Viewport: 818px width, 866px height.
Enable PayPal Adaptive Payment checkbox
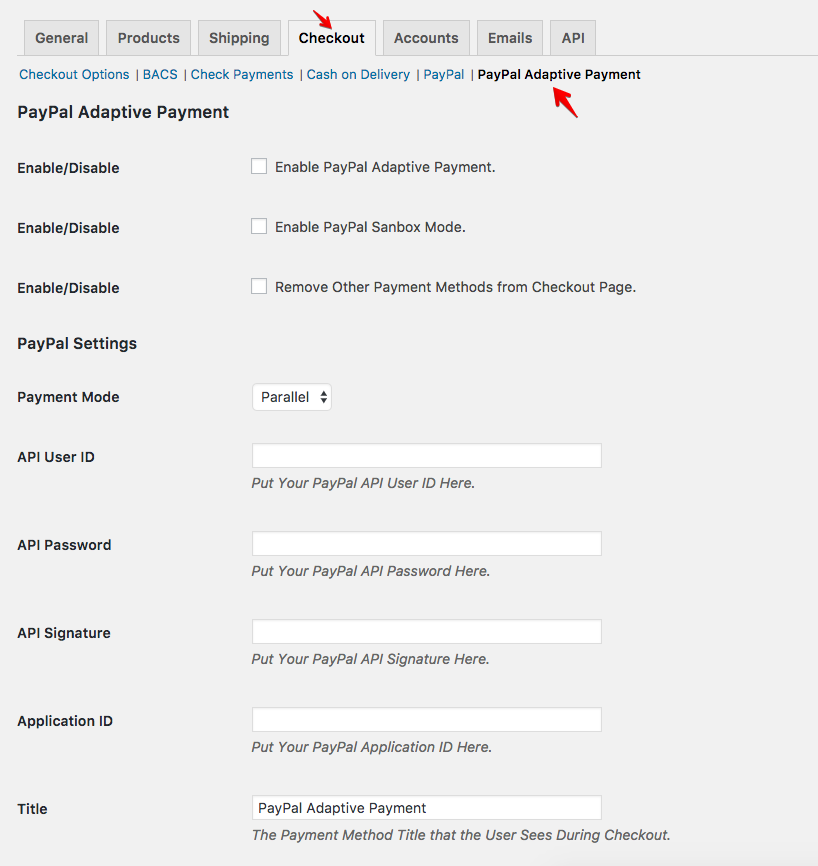click(x=259, y=166)
